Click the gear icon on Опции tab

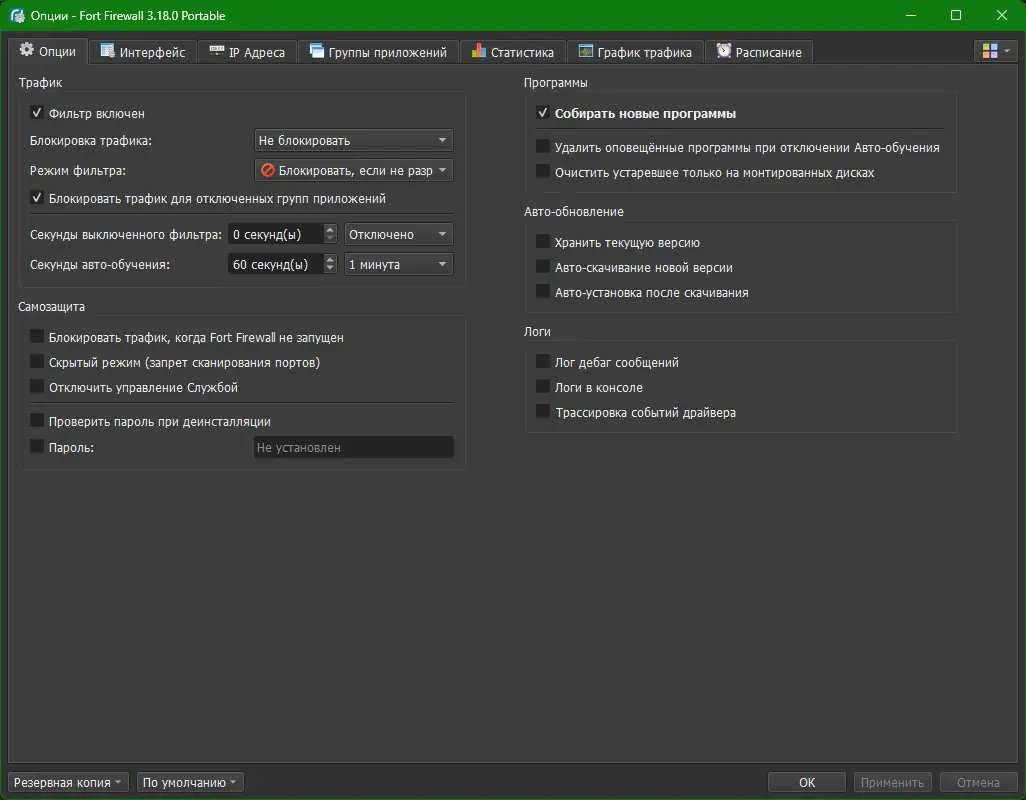coord(26,50)
